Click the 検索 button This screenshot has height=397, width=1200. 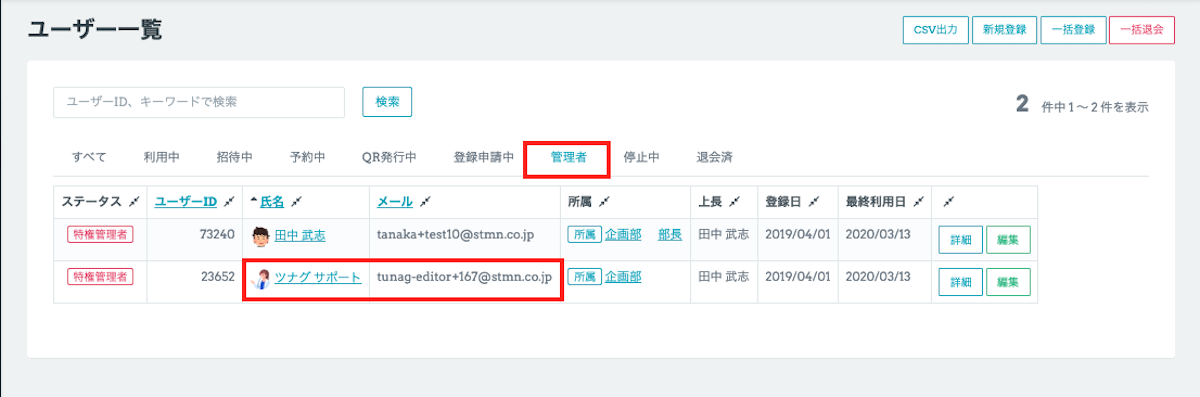coord(387,101)
